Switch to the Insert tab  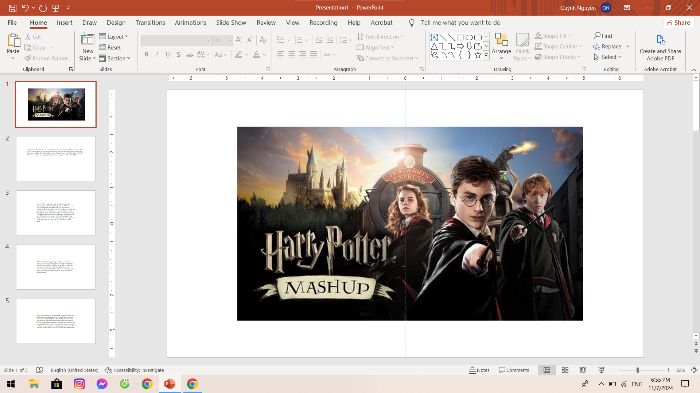tap(64, 22)
